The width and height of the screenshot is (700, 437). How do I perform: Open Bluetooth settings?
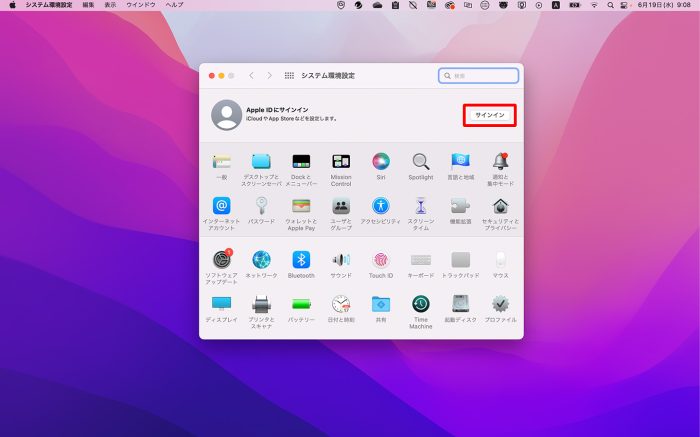[x=301, y=260]
